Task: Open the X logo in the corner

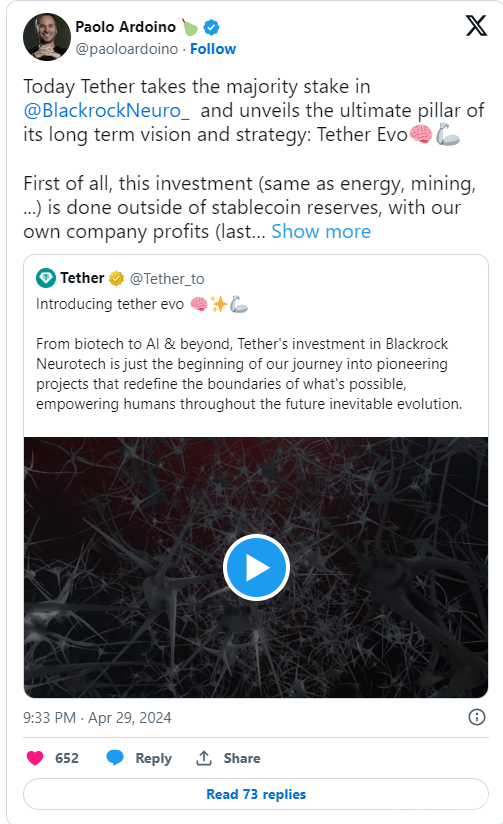Action: tap(476, 25)
